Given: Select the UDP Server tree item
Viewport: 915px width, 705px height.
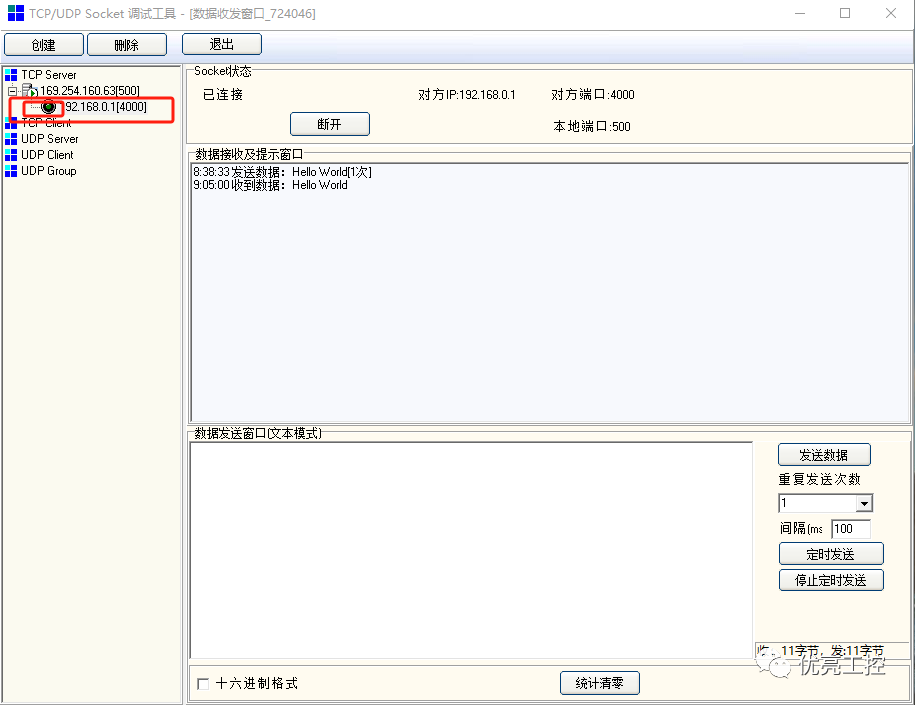Looking at the screenshot, I should (50, 139).
